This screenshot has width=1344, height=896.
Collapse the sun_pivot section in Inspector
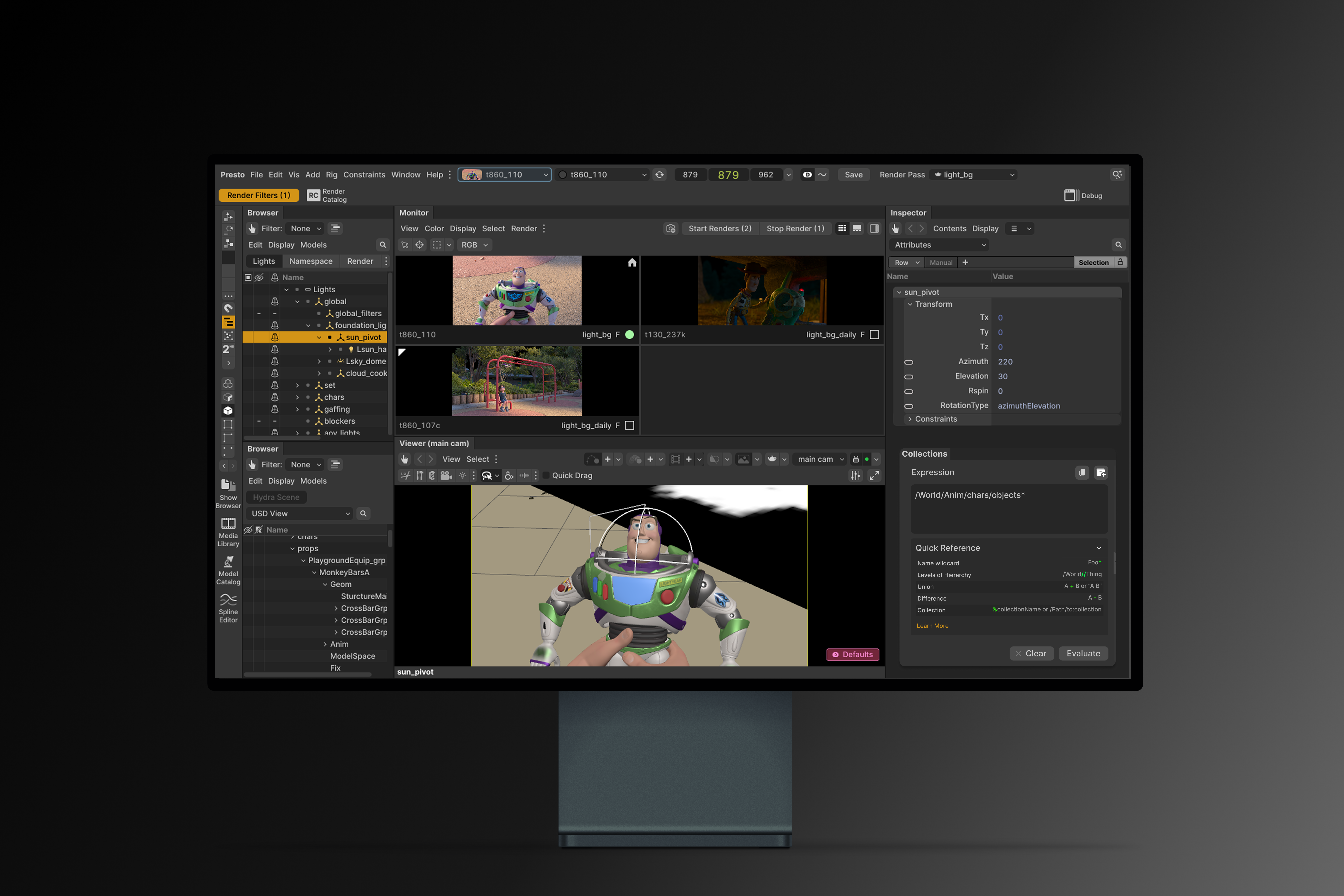[x=899, y=293]
